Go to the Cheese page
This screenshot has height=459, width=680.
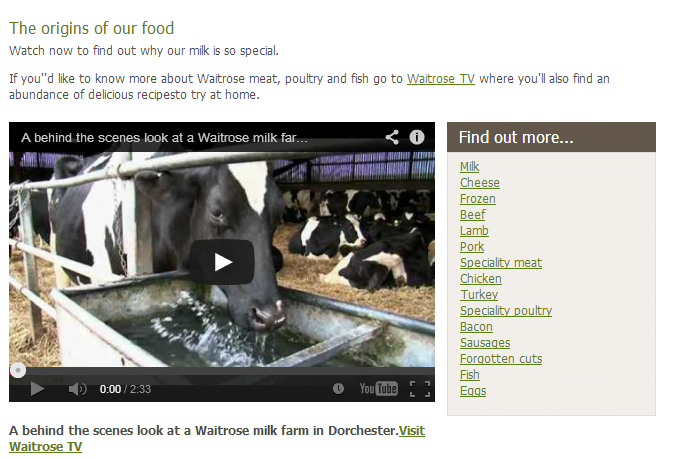tap(480, 183)
